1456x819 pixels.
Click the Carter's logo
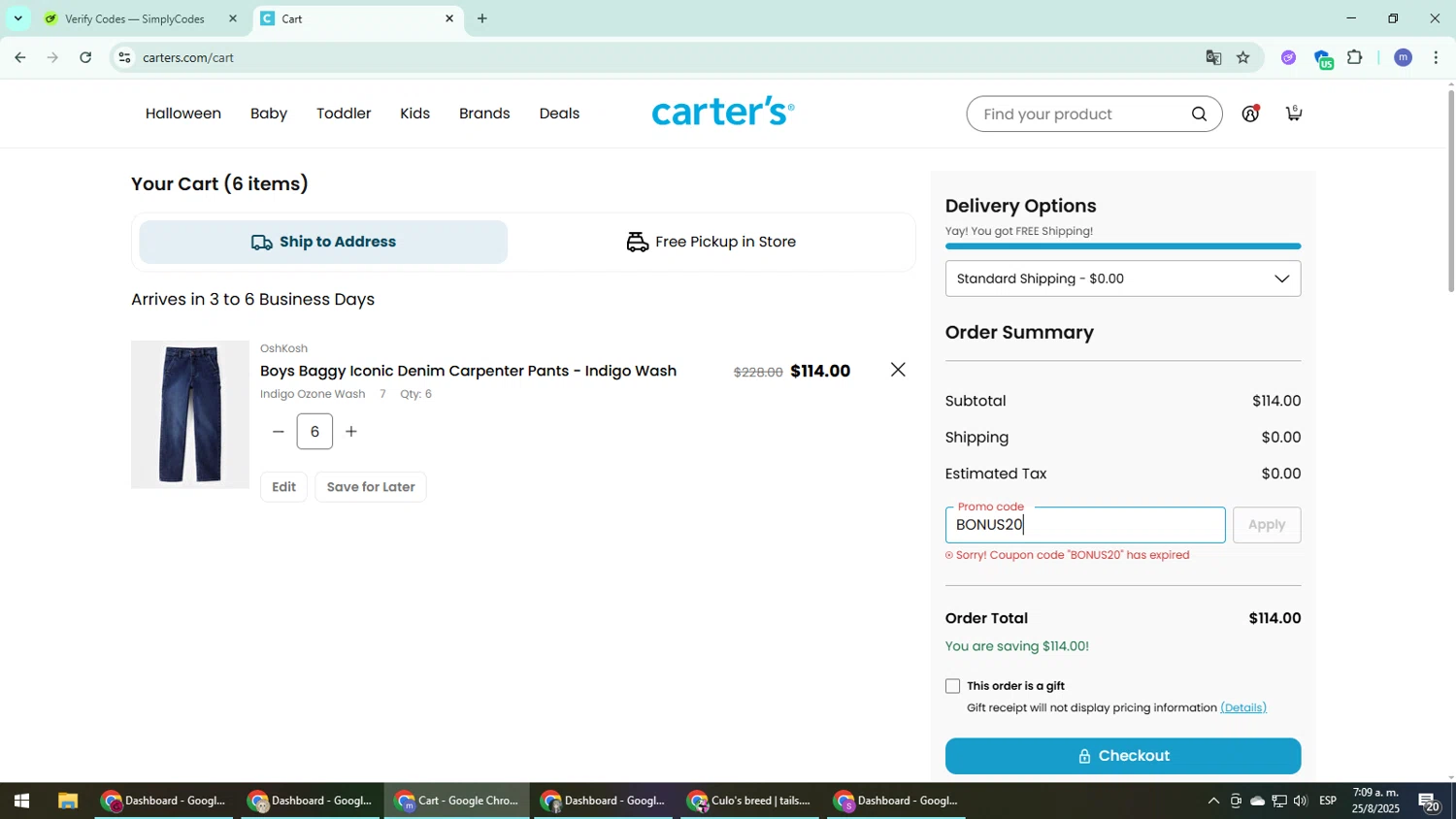(x=723, y=112)
